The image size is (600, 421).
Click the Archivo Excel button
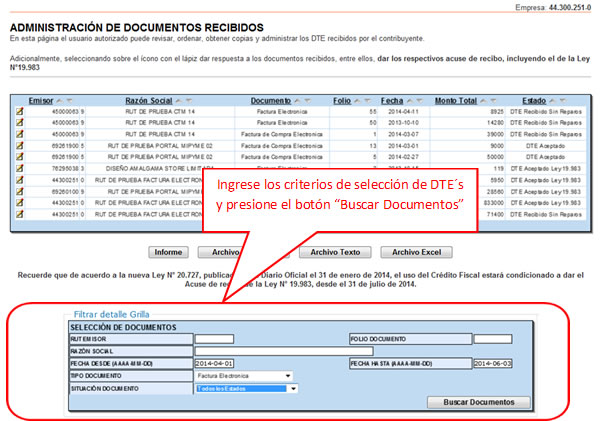click(x=417, y=252)
